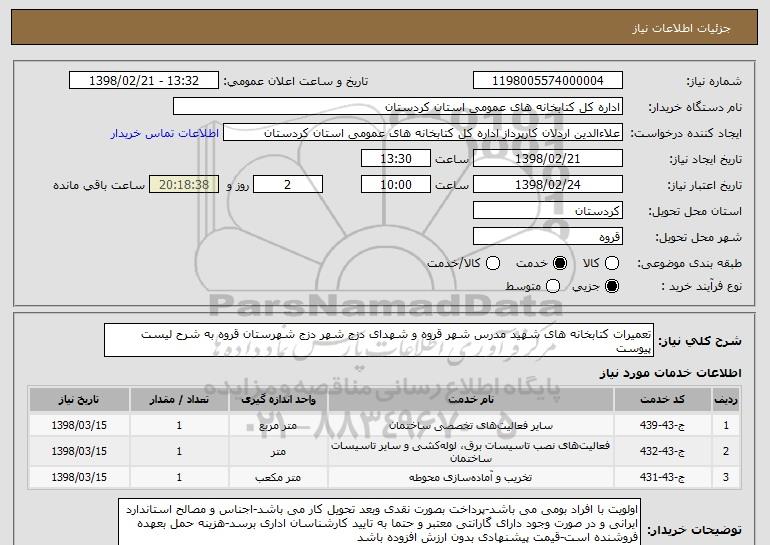Screen dimensions: 770x545
Task: Click service code ج-43-431
Action: (662, 477)
